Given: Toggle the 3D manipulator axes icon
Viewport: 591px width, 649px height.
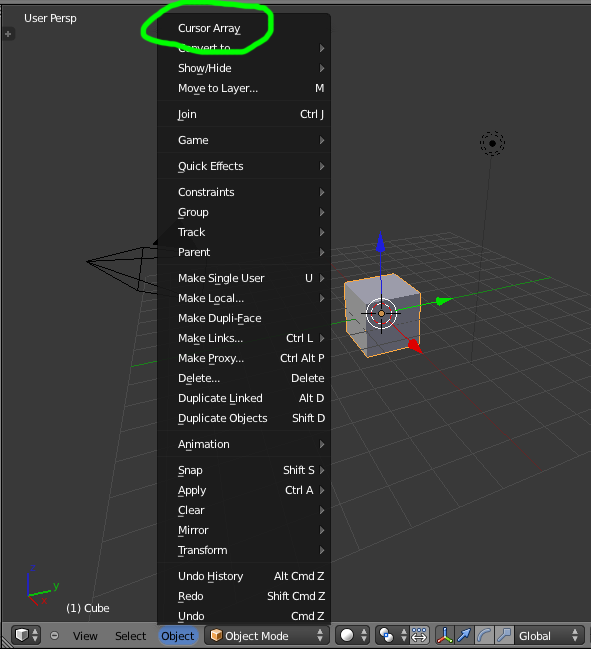Looking at the screenshot, I should (x=444, y=635).
